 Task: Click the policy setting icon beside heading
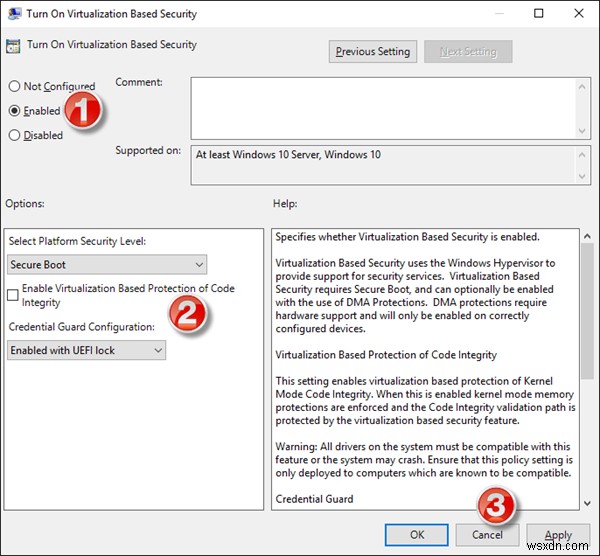click(13, 46)
